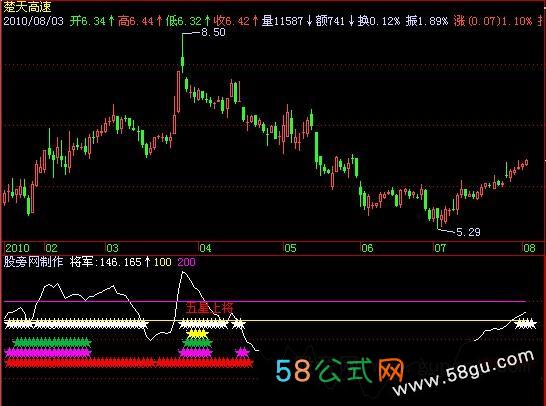Click the white 100 level parameter
Image resolution: width=546 pixels, height=406 pixels.
coord(163,262)
